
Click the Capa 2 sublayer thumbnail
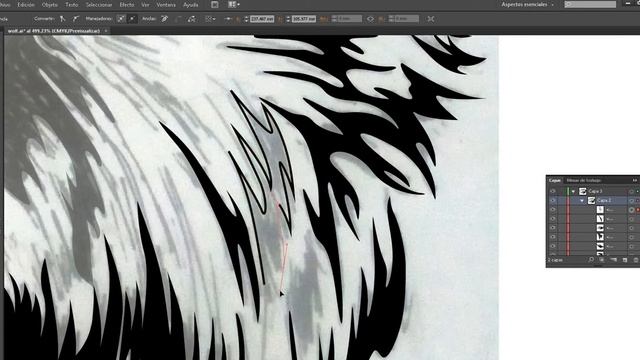(x=591, y=200)
